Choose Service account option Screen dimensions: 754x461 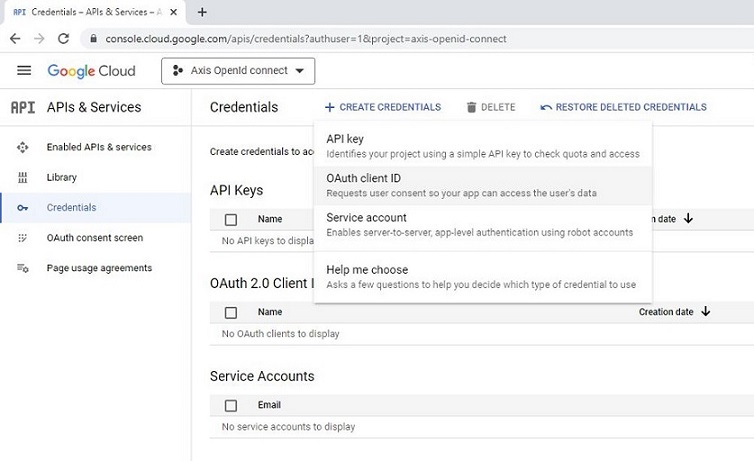[483, 225]
